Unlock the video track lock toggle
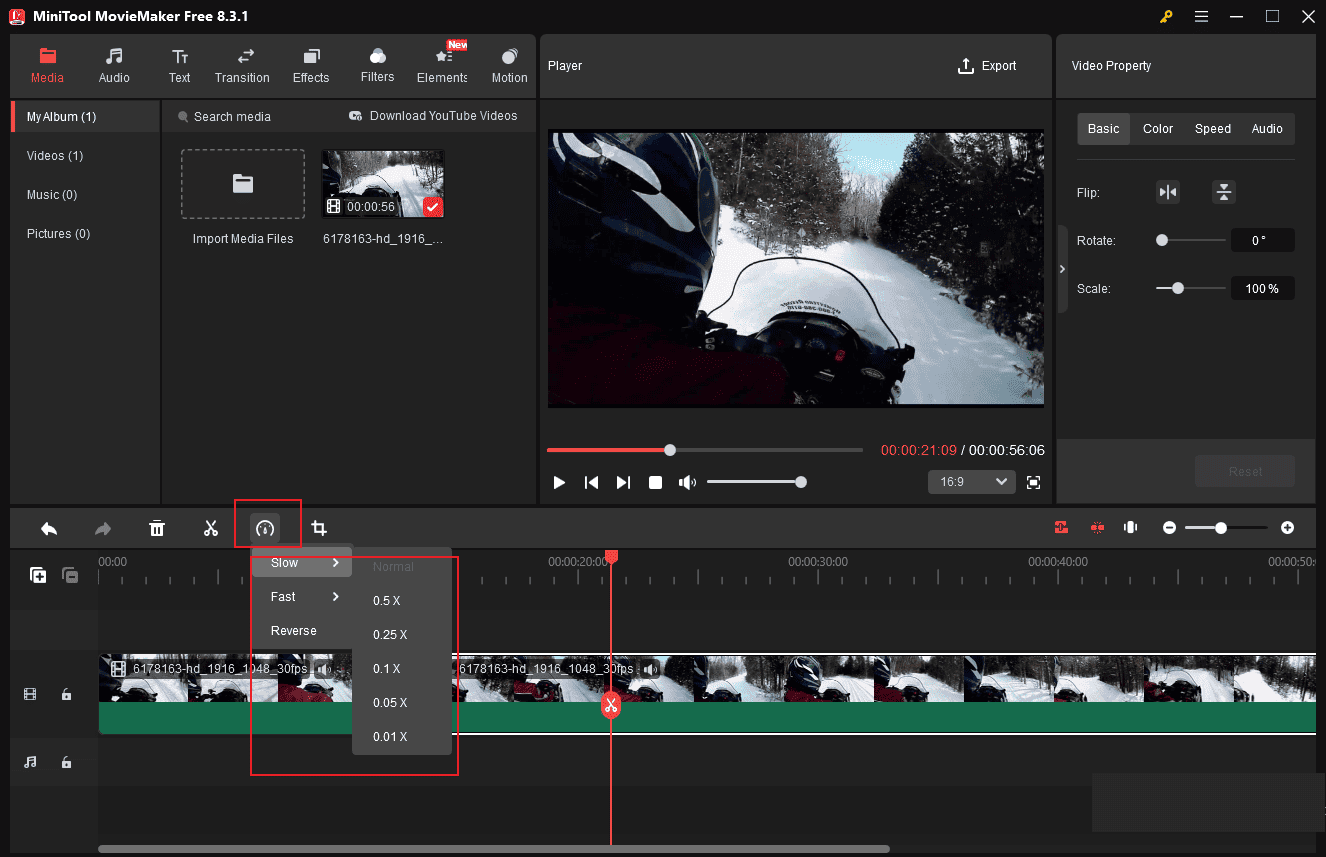The image size is (1326, 857). [66, 693]
